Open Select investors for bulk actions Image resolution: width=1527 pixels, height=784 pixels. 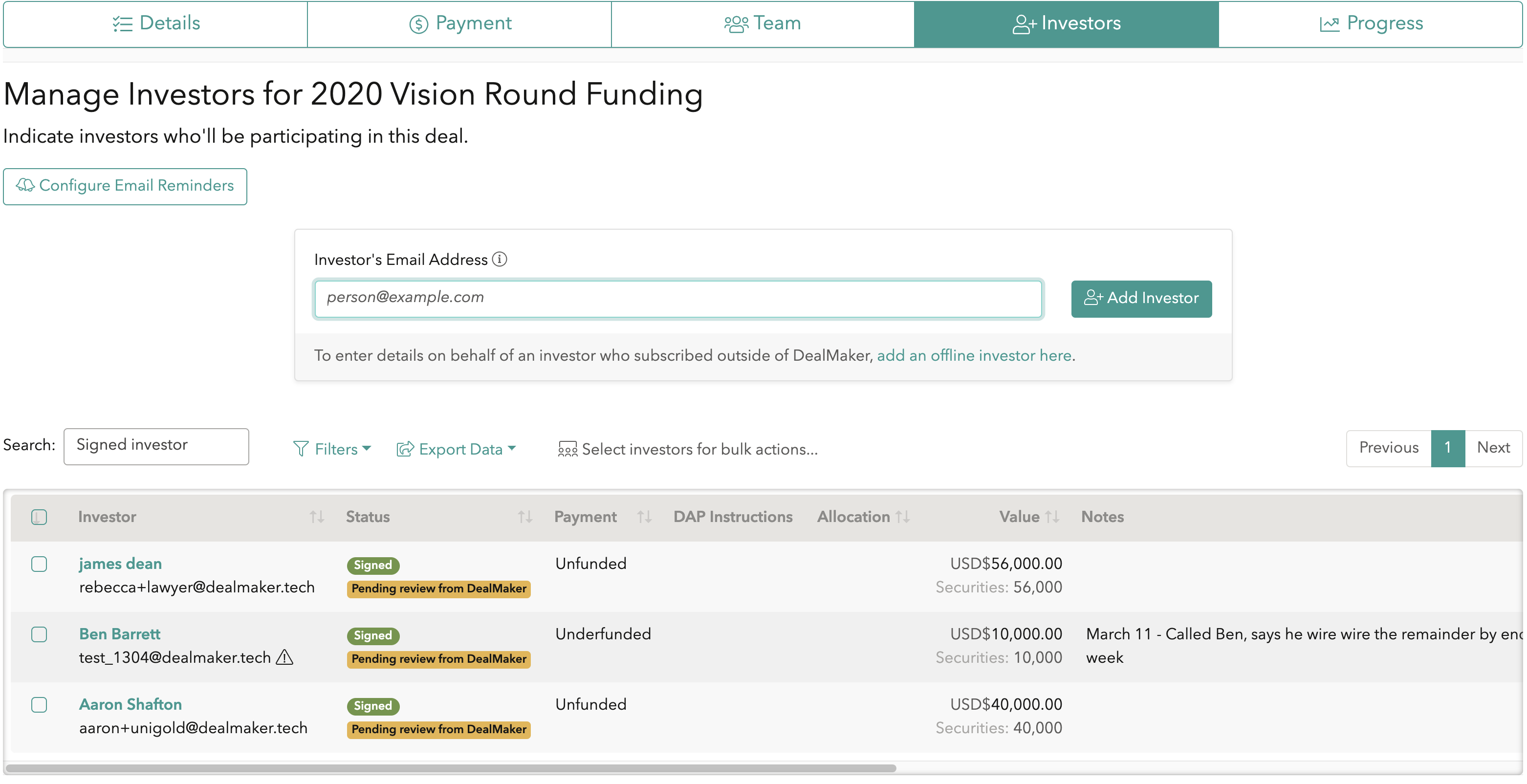699,449
